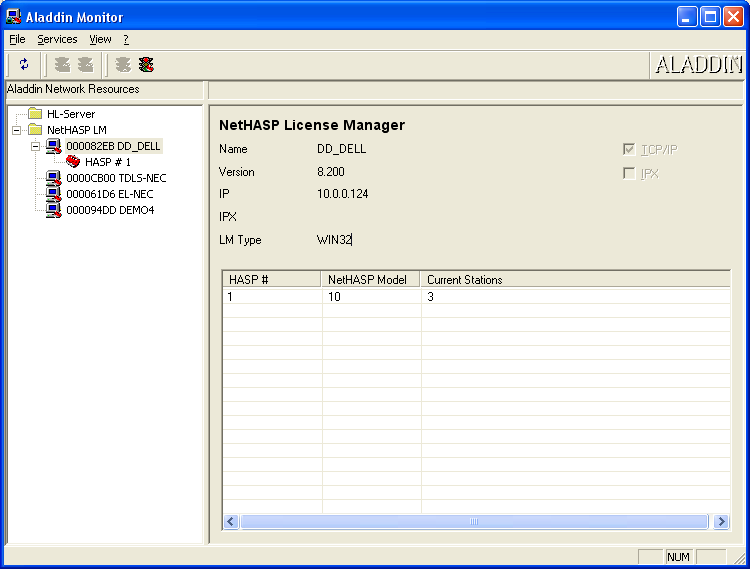
Task: Open the Services menu
Action: 57,39
